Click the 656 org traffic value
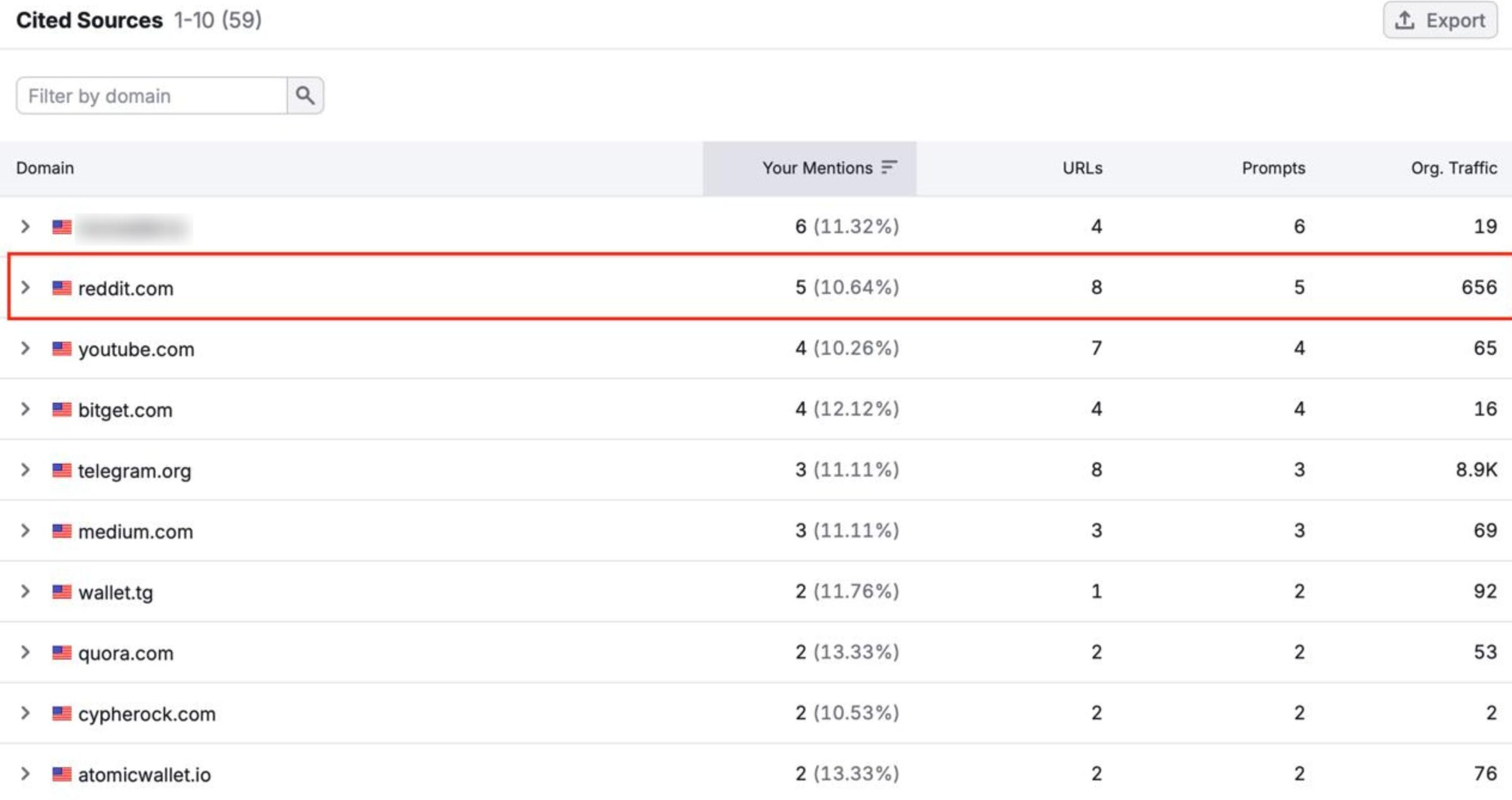Viewport: 1512px width, 800px height. (x=1479, y=287)
